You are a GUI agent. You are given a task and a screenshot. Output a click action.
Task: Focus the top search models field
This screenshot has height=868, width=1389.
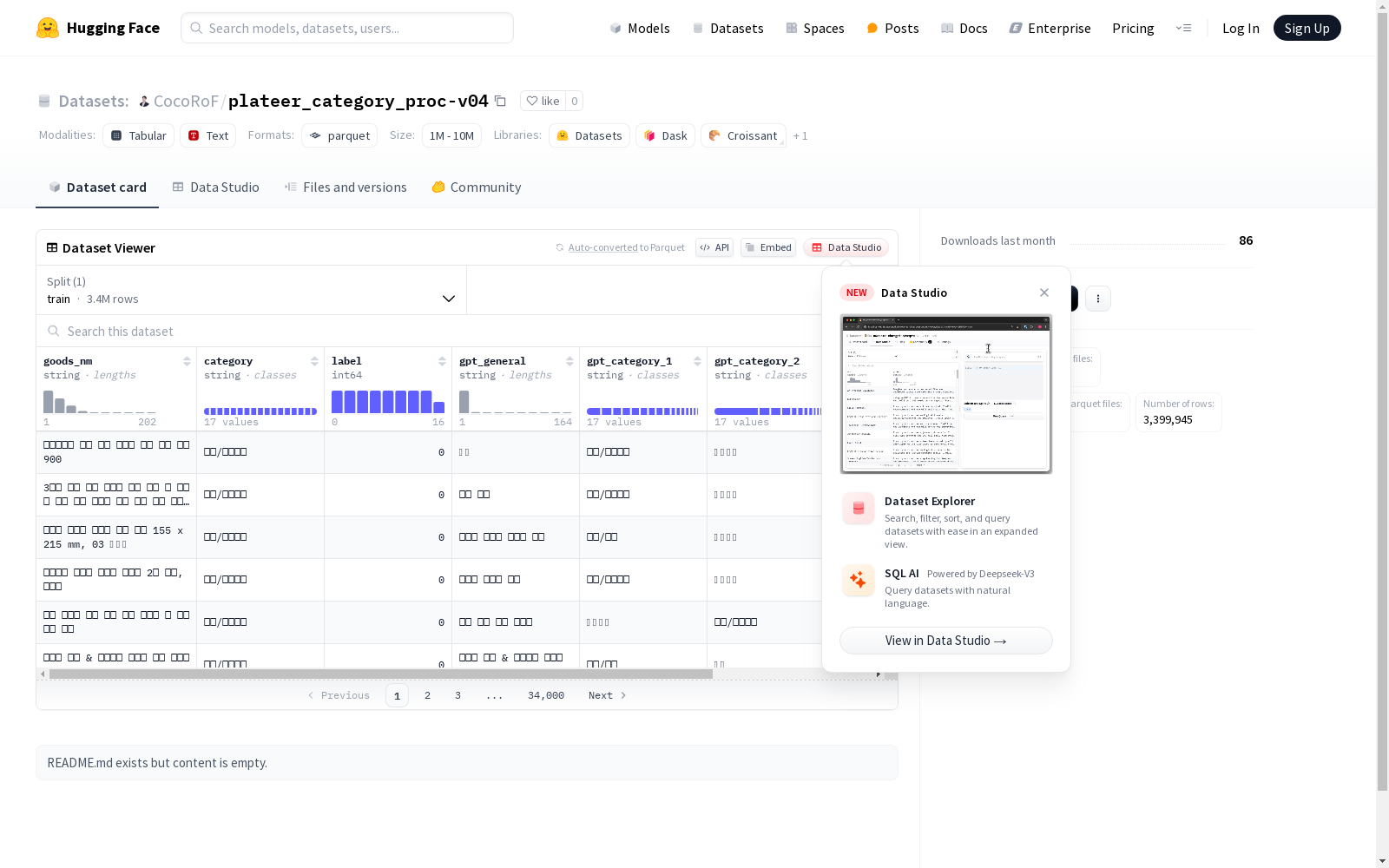point(347,28)
